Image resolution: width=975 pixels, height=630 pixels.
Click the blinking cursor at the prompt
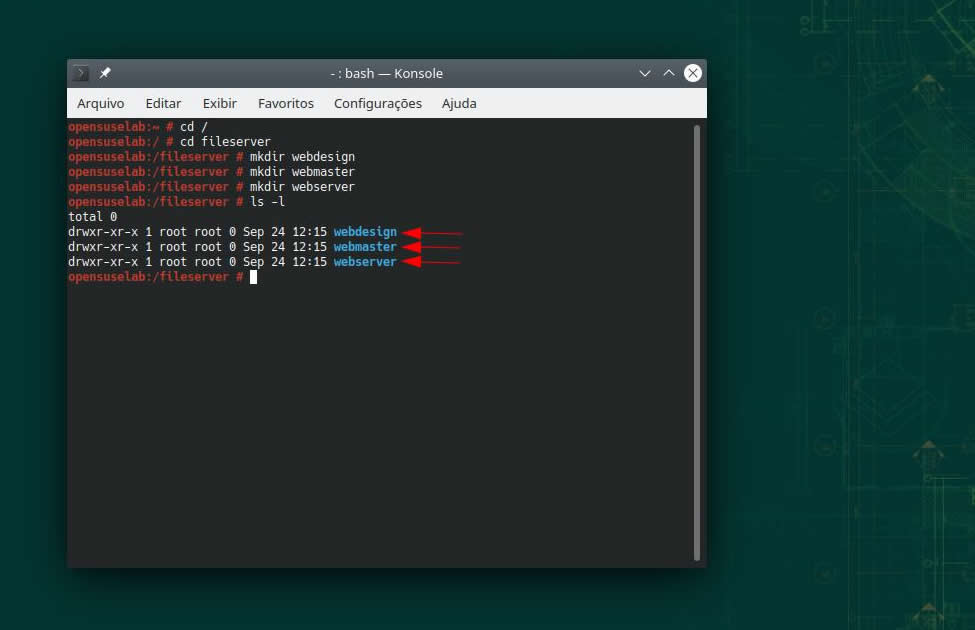pos(254,277)
